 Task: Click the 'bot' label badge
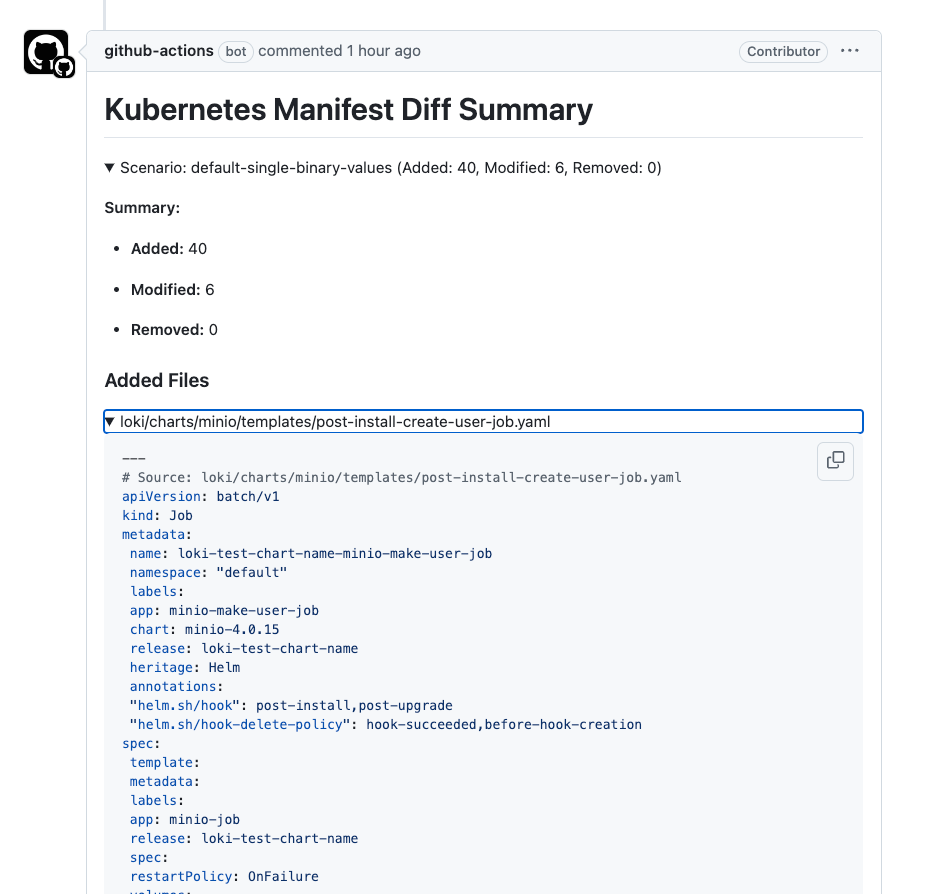tap(236, 51)
